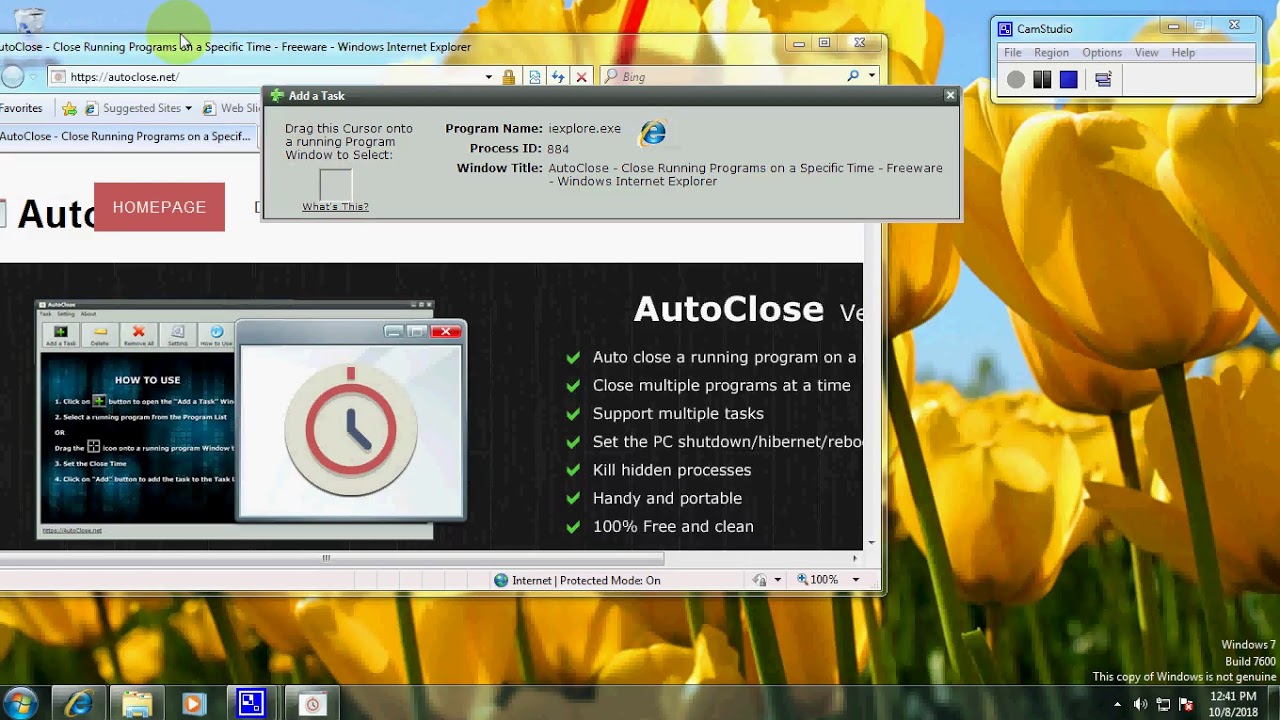Click "Handy and portable" feature text
Screen dimensions: 1280x720
pos(667,498)
